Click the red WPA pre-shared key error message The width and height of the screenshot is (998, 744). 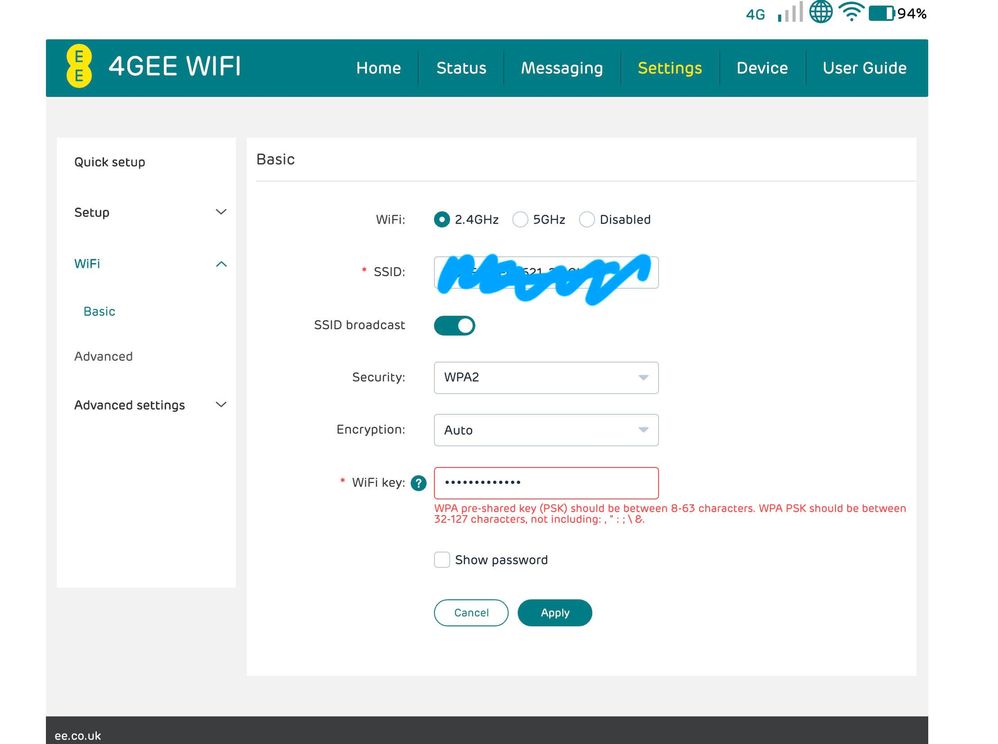tap(670, 514)
